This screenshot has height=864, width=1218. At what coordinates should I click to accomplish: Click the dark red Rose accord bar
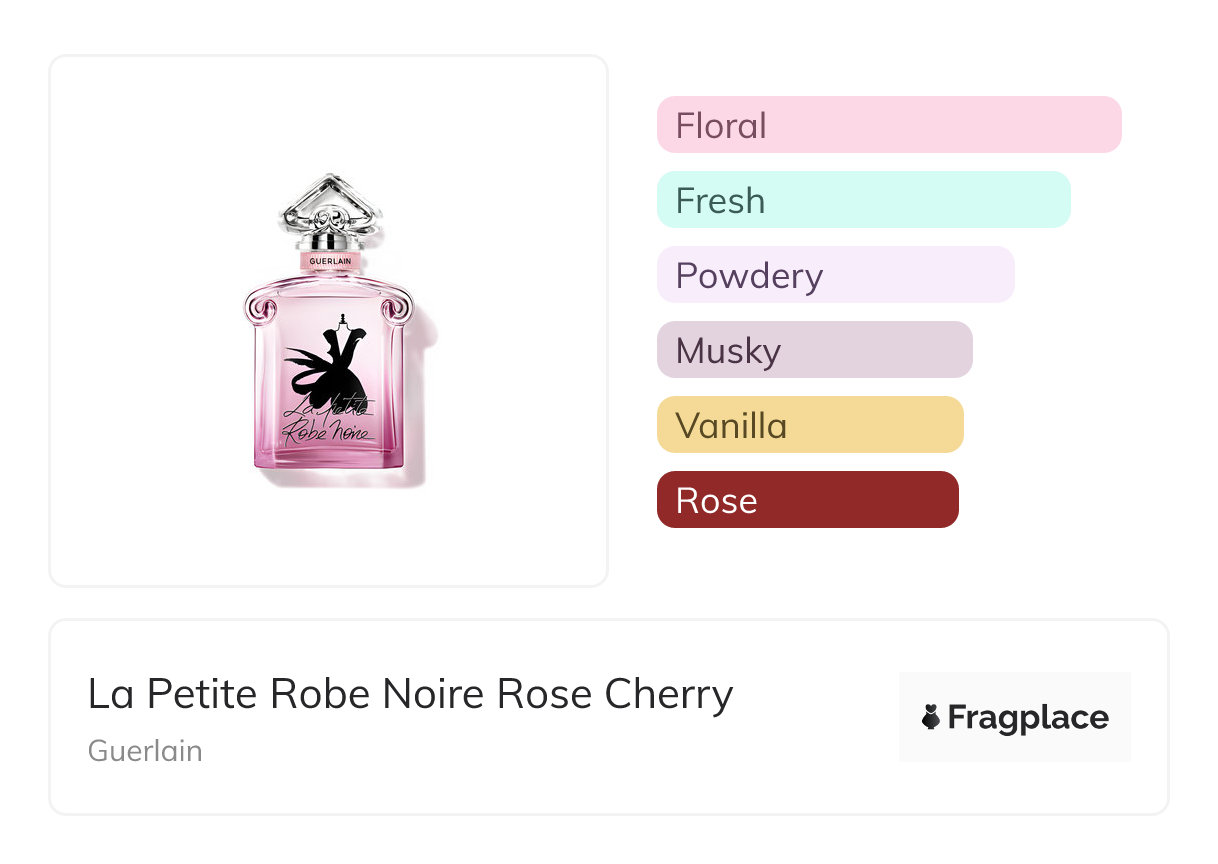pyautogui.click(x=807, y=500)
